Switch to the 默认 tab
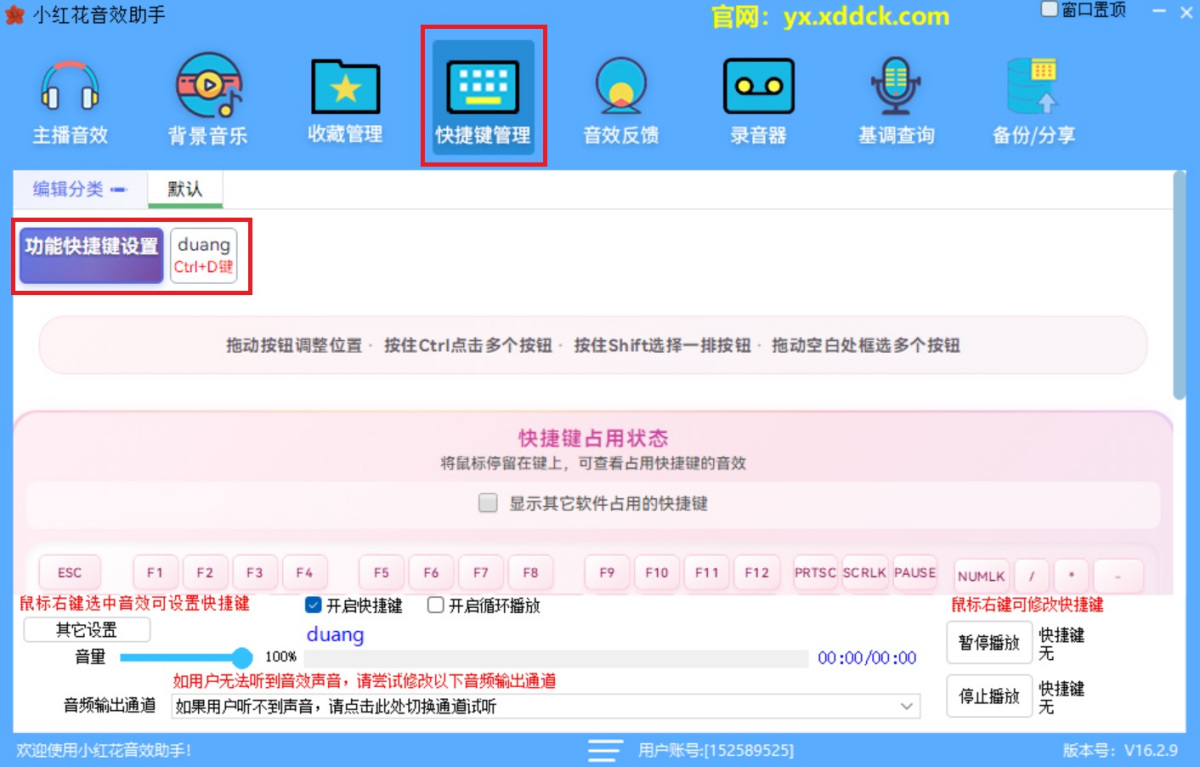 pyautogui.click(x=184, y=187)
